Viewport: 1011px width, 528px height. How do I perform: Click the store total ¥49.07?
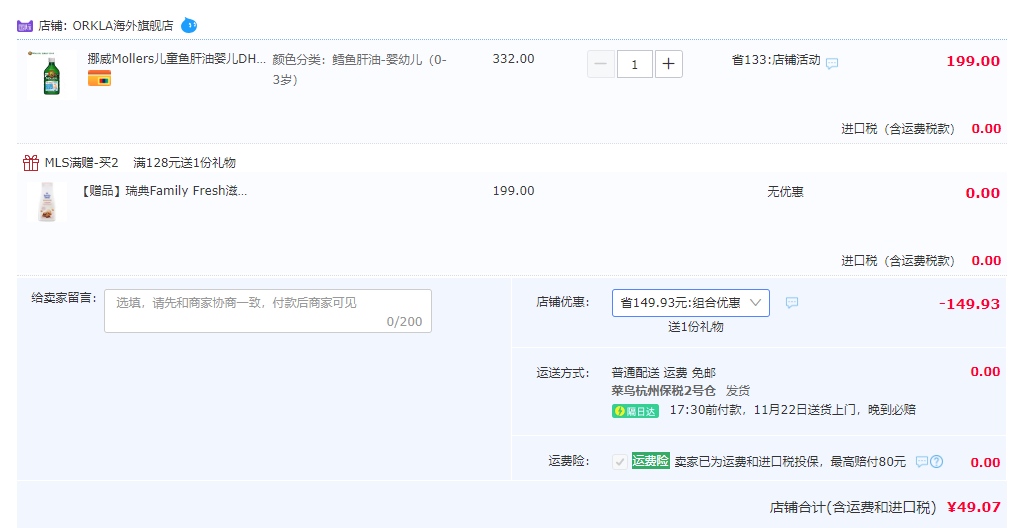pos(974,507)
